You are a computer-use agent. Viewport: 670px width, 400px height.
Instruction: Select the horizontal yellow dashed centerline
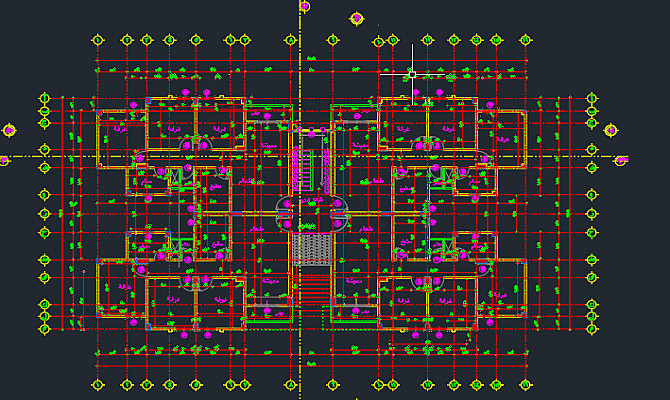[314, 156]
